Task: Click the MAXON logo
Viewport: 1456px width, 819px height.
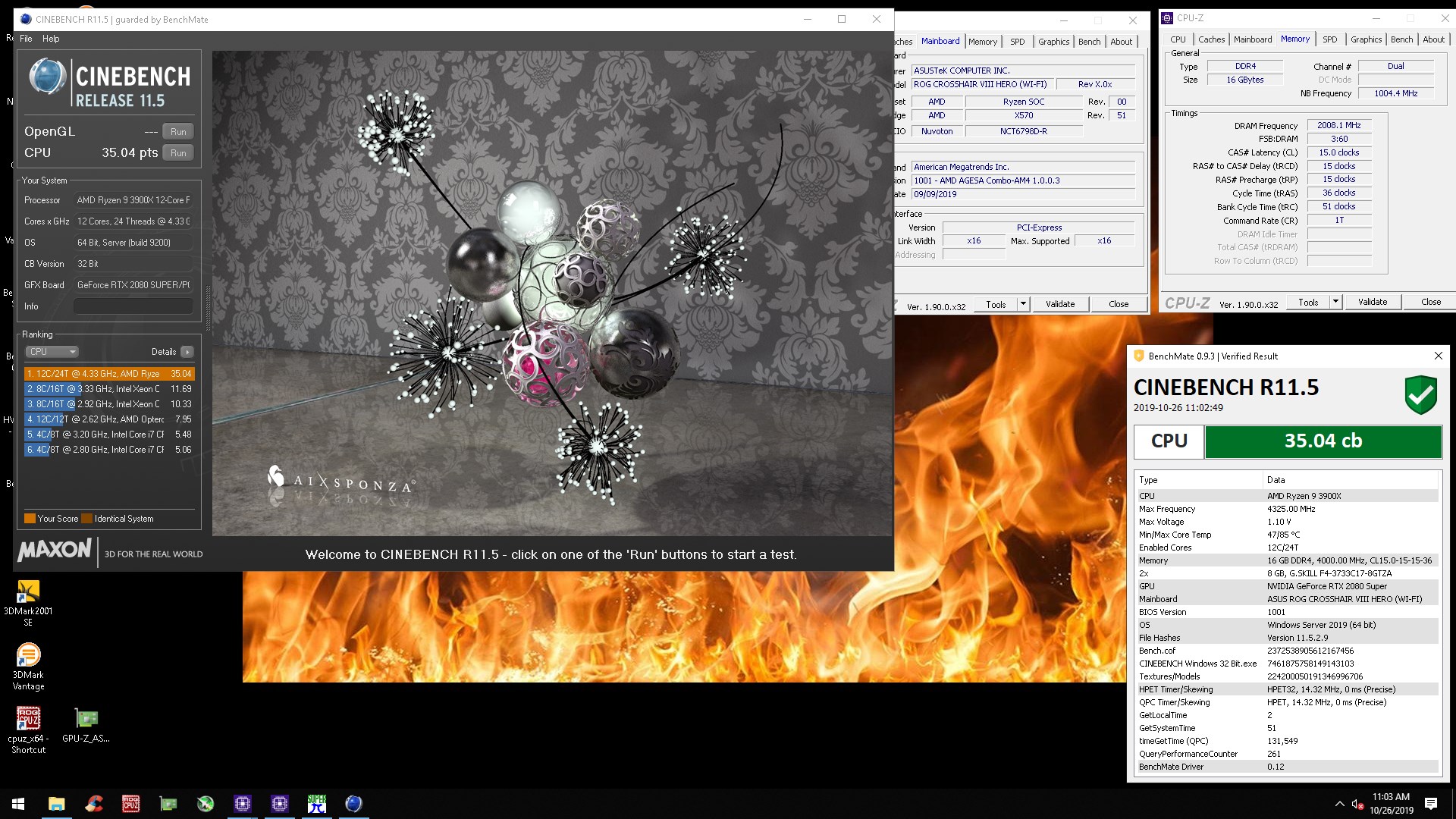Action: click(x=55, y=550)
